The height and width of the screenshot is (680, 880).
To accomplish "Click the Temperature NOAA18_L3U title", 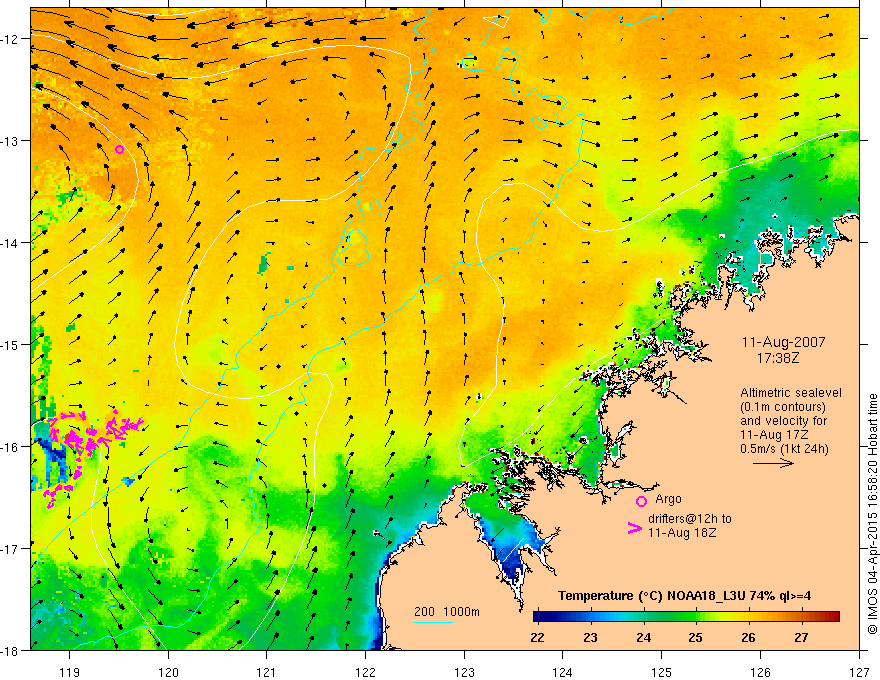I will (x=684, y=596).
